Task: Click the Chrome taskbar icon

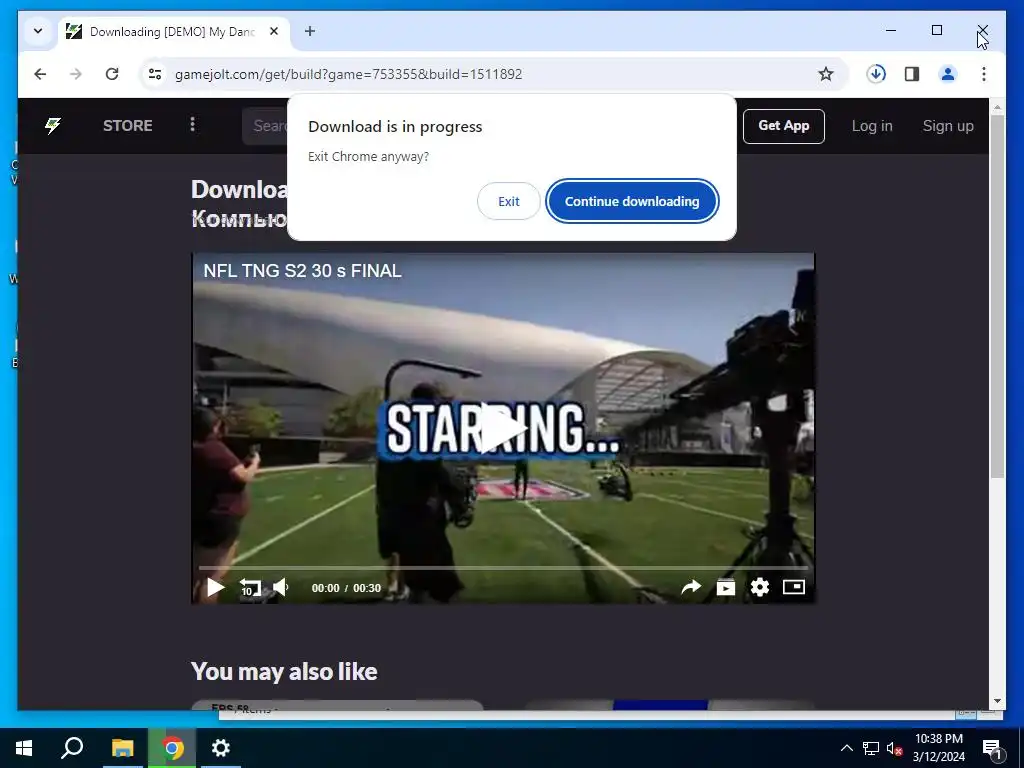Action: pos(172,748)
